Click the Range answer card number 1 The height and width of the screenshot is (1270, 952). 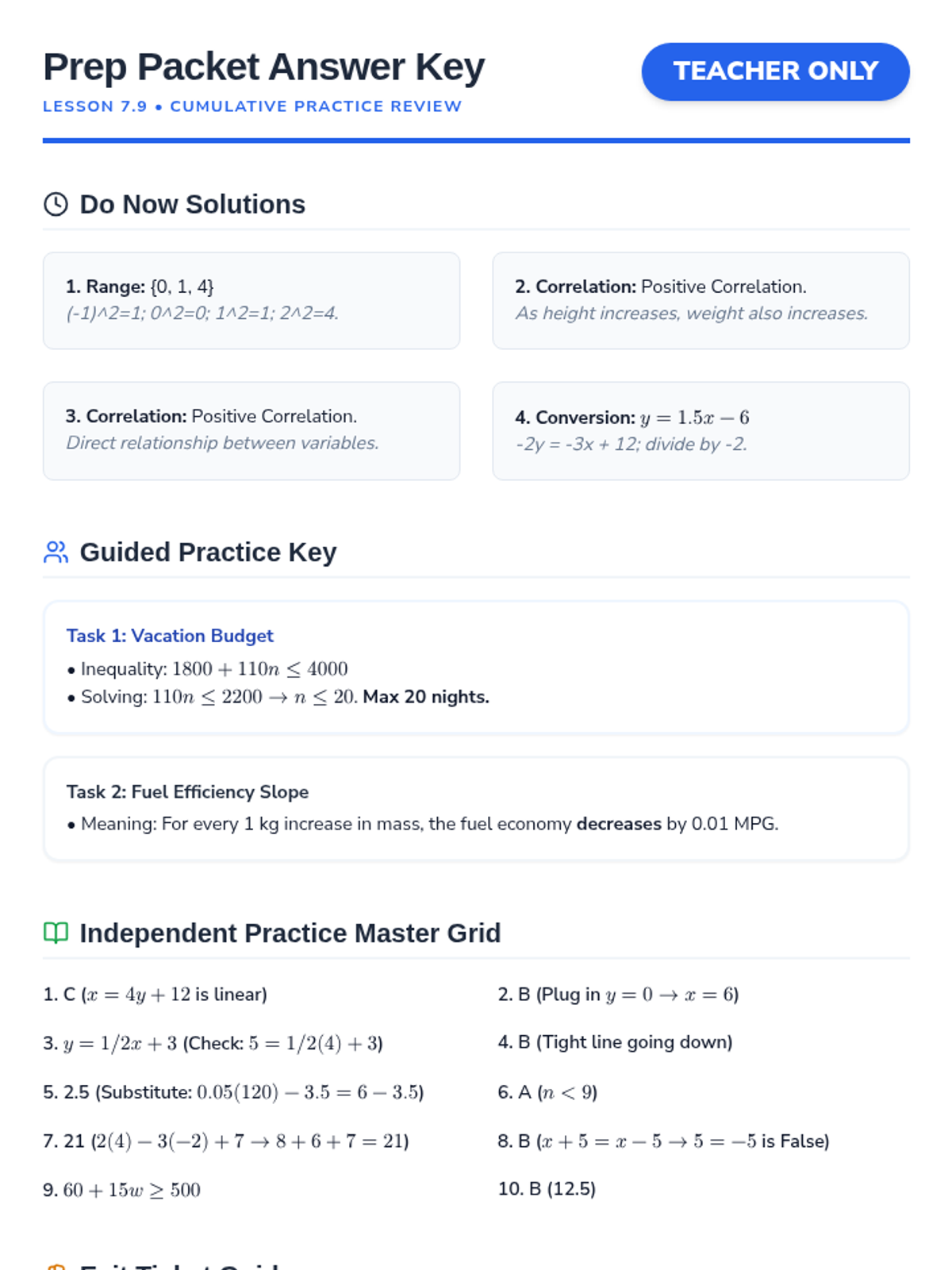(x=251, y=300)
